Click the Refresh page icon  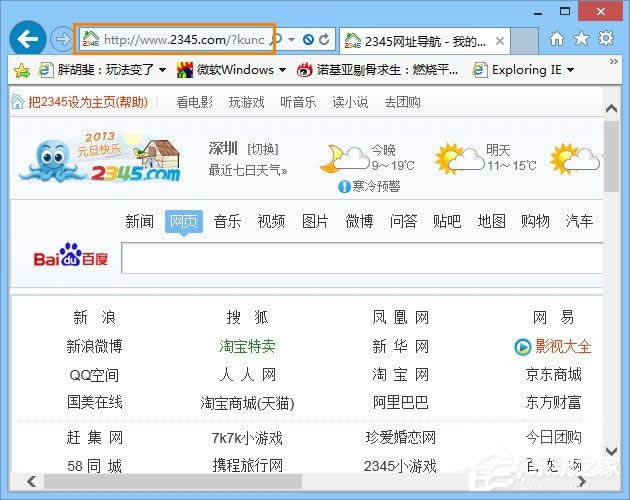tap(324, 39)
